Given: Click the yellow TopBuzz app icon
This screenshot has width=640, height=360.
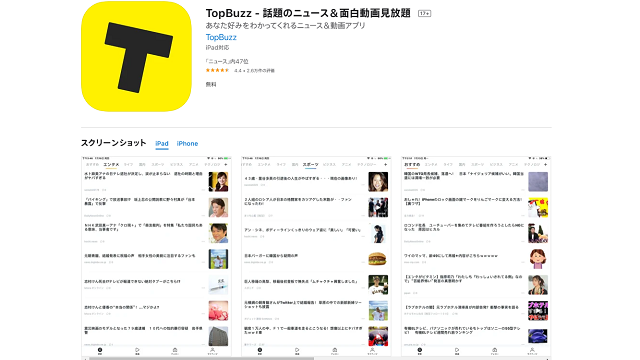Looking at the screenshot, I should (136, 56).
